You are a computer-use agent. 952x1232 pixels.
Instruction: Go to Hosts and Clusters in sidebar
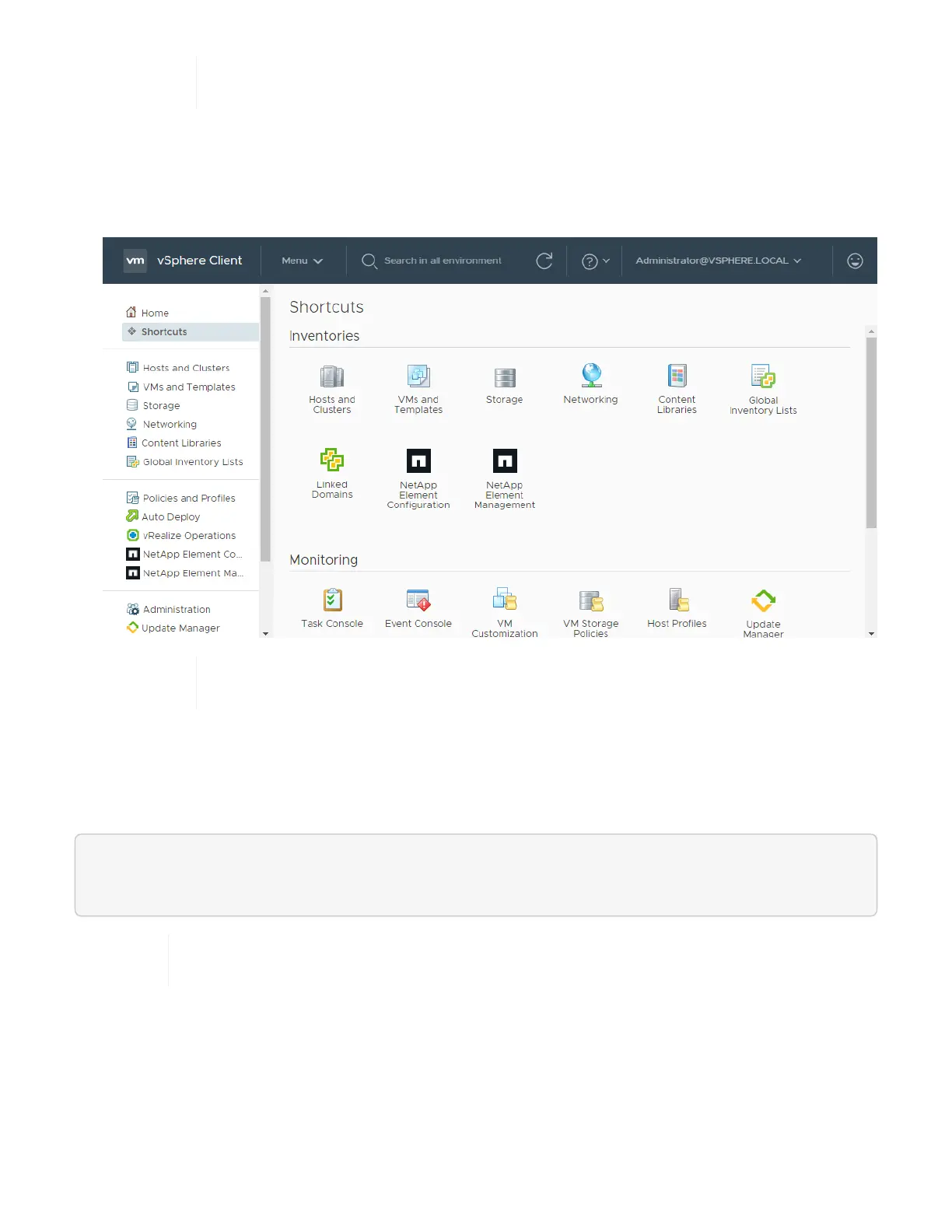pyautogui.click(x=178, y=368)
